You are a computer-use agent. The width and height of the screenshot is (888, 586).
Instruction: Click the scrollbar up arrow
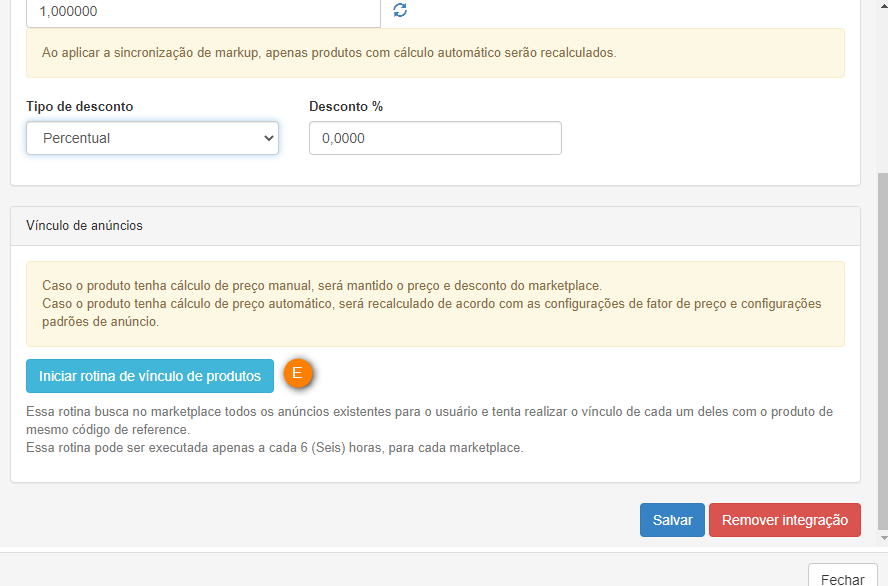[x=883, y=3]
